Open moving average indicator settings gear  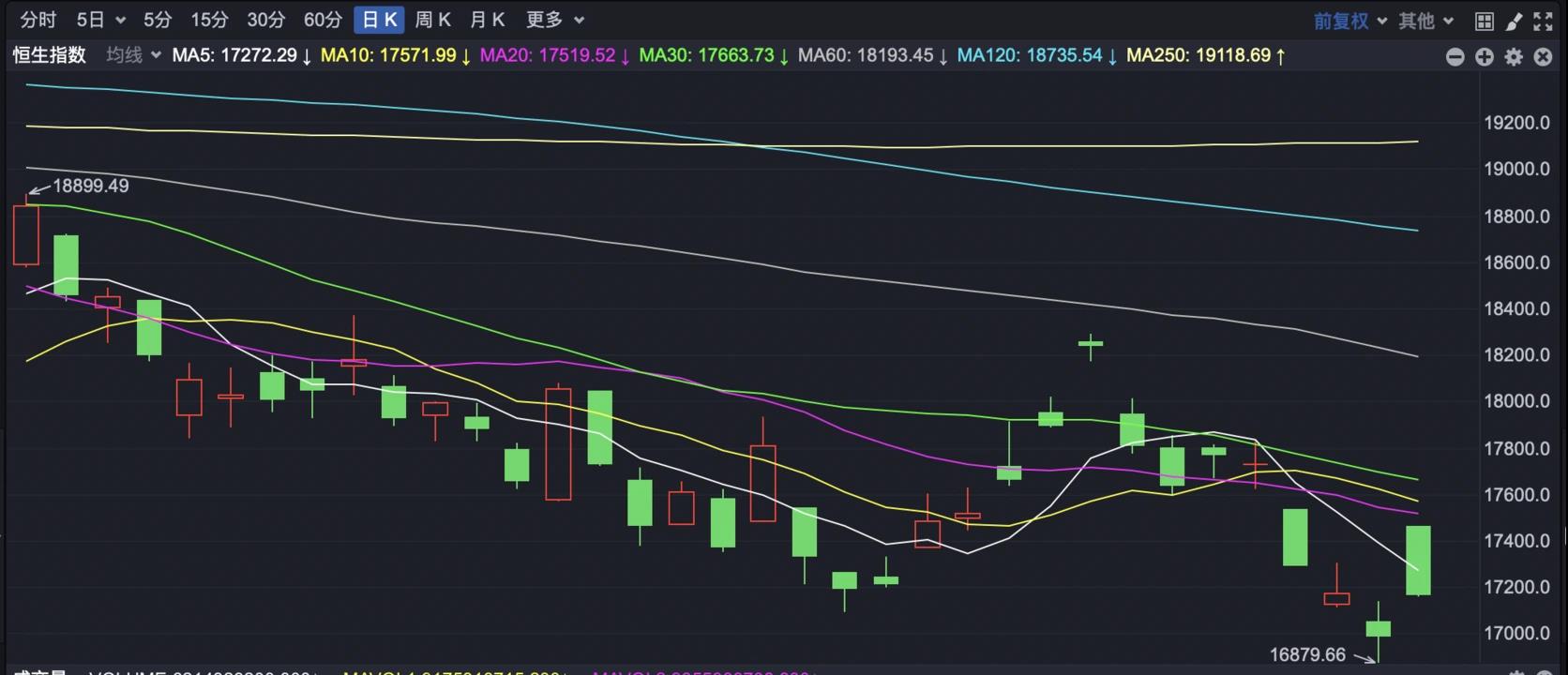point(1514,57)
